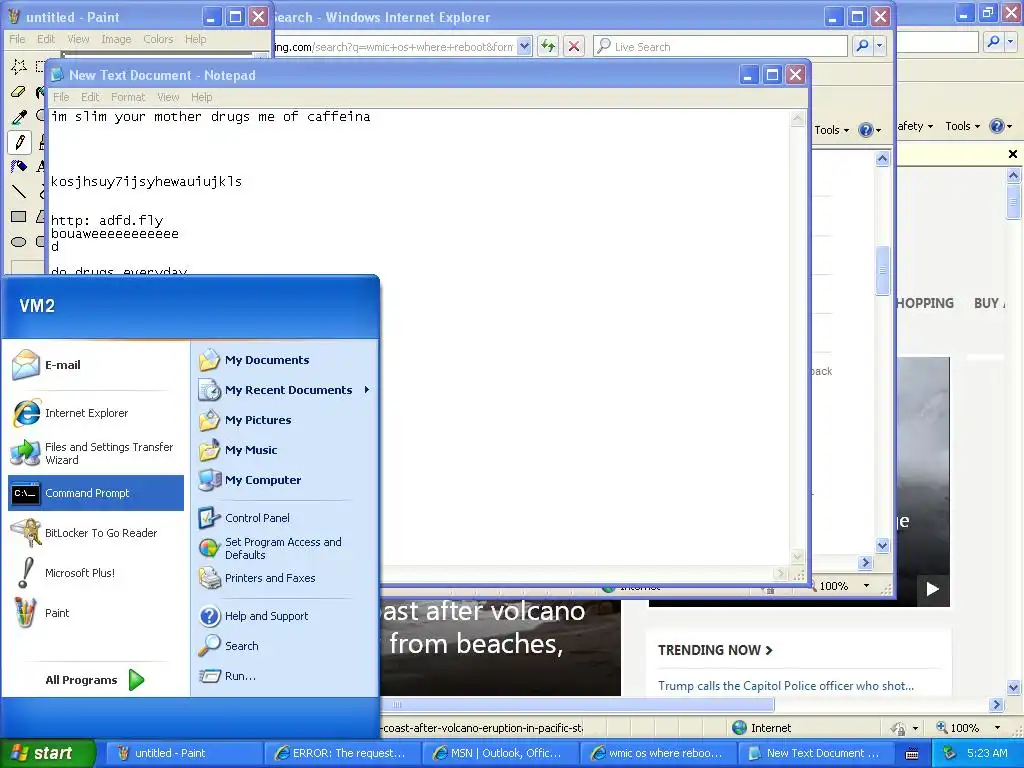Click the Start button

pos(48,753)
